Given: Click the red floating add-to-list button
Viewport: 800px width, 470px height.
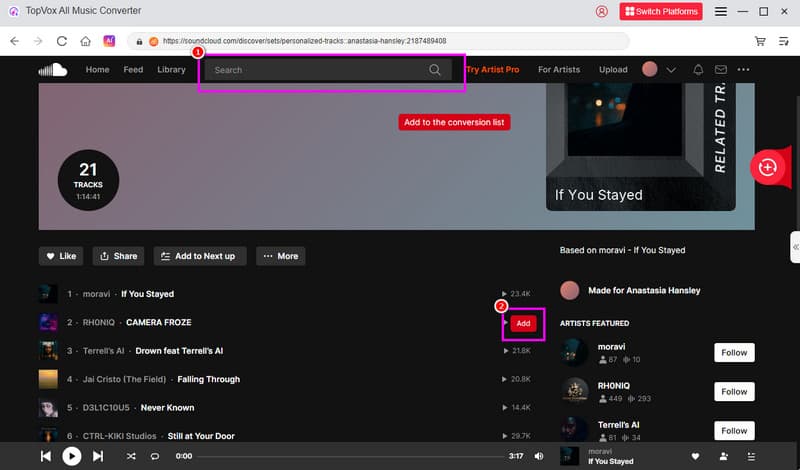Looking at the screenshot, I should (x=767, y=167).
